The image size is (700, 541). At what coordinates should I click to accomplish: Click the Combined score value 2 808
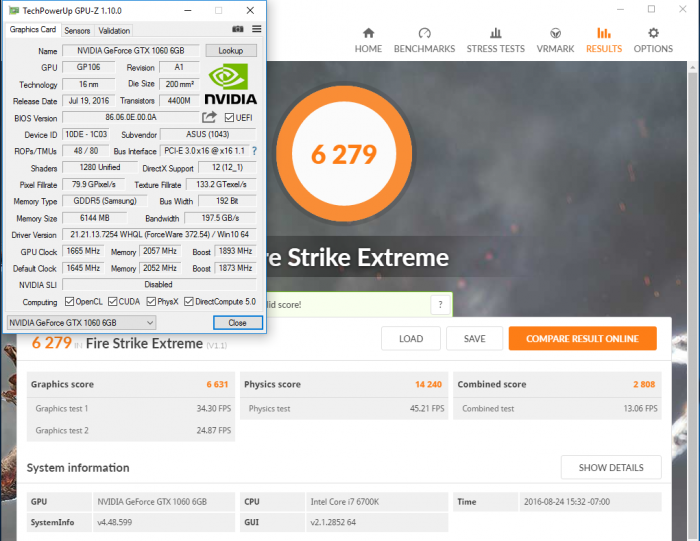[x=644, y=384]
